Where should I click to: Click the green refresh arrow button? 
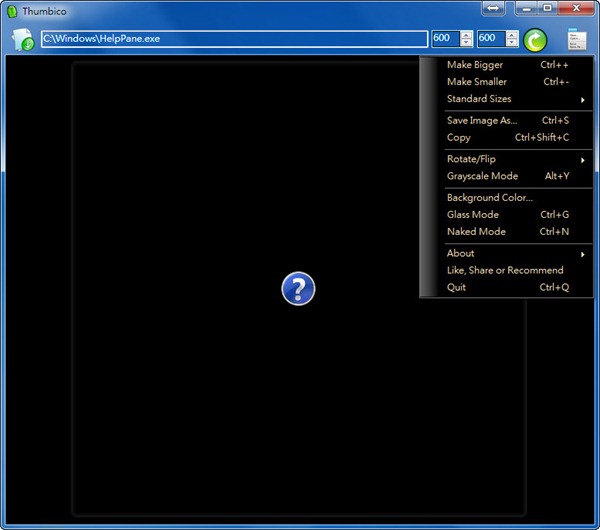(535, 40)
